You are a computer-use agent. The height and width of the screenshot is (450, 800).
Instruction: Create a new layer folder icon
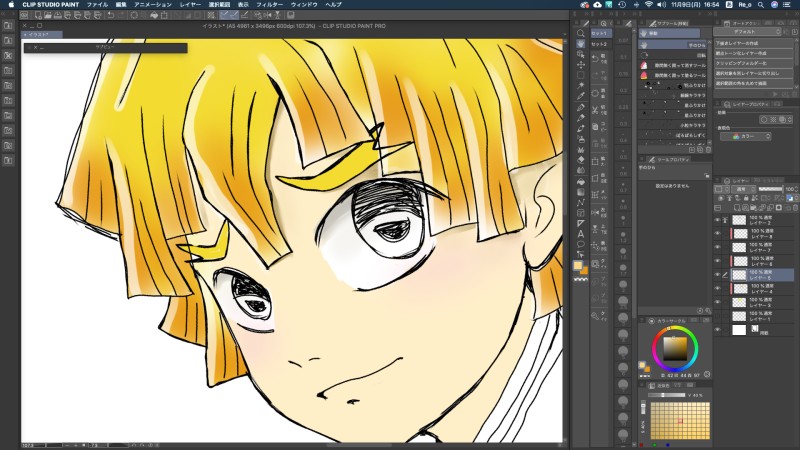[x=754, y=208]
